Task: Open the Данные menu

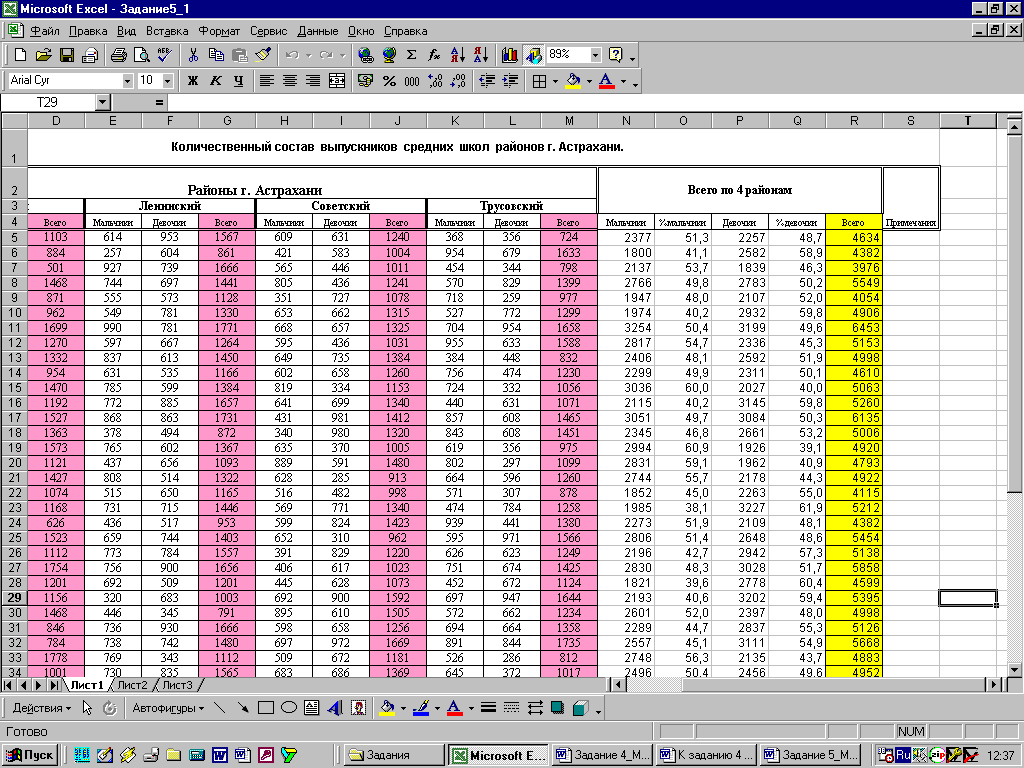Action: tap(318, 31)
